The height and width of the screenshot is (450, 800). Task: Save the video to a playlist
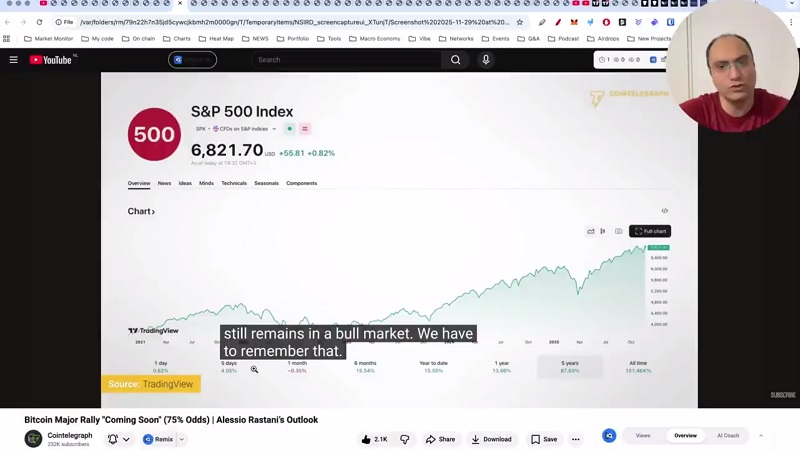[544, 439]
